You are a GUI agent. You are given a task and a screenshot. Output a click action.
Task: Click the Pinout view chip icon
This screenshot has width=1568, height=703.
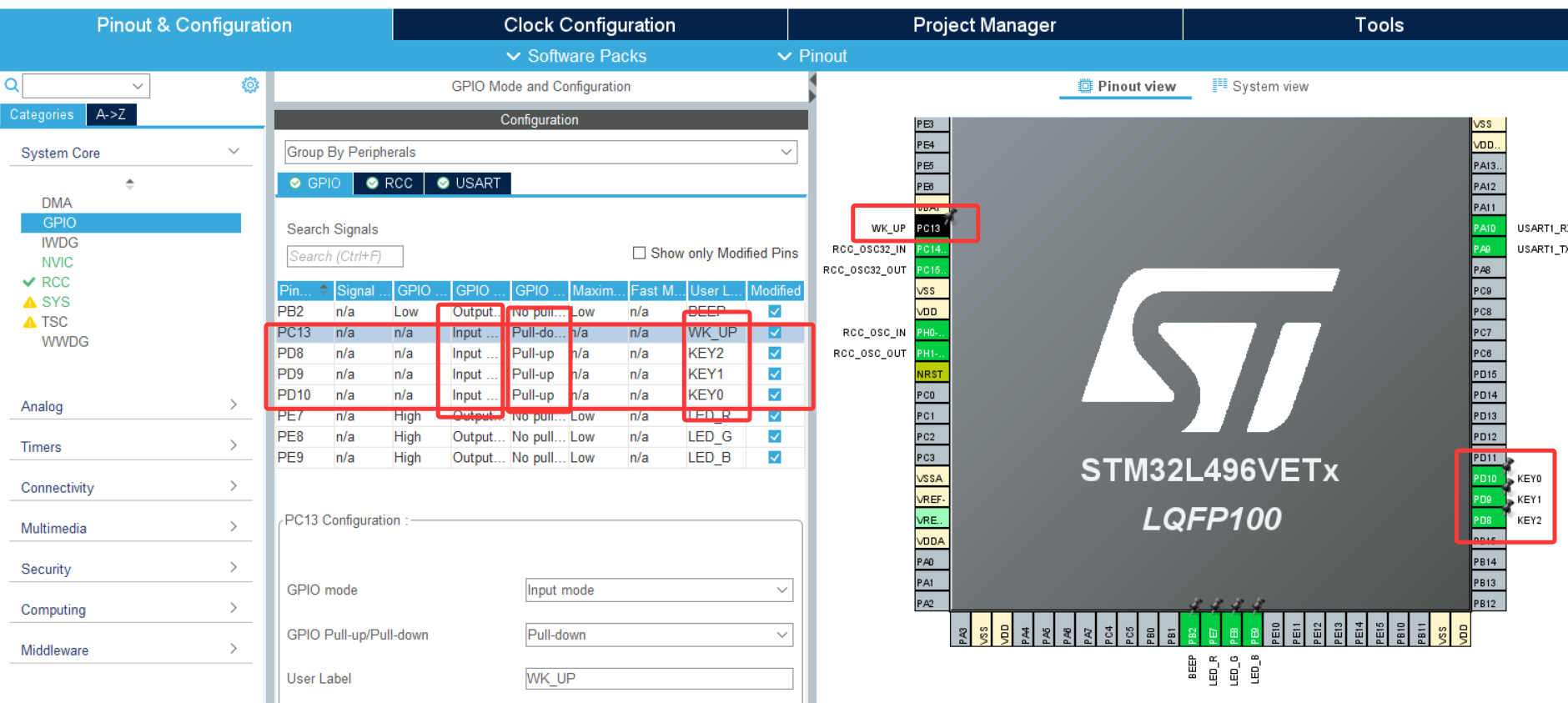click(1085, 86)
